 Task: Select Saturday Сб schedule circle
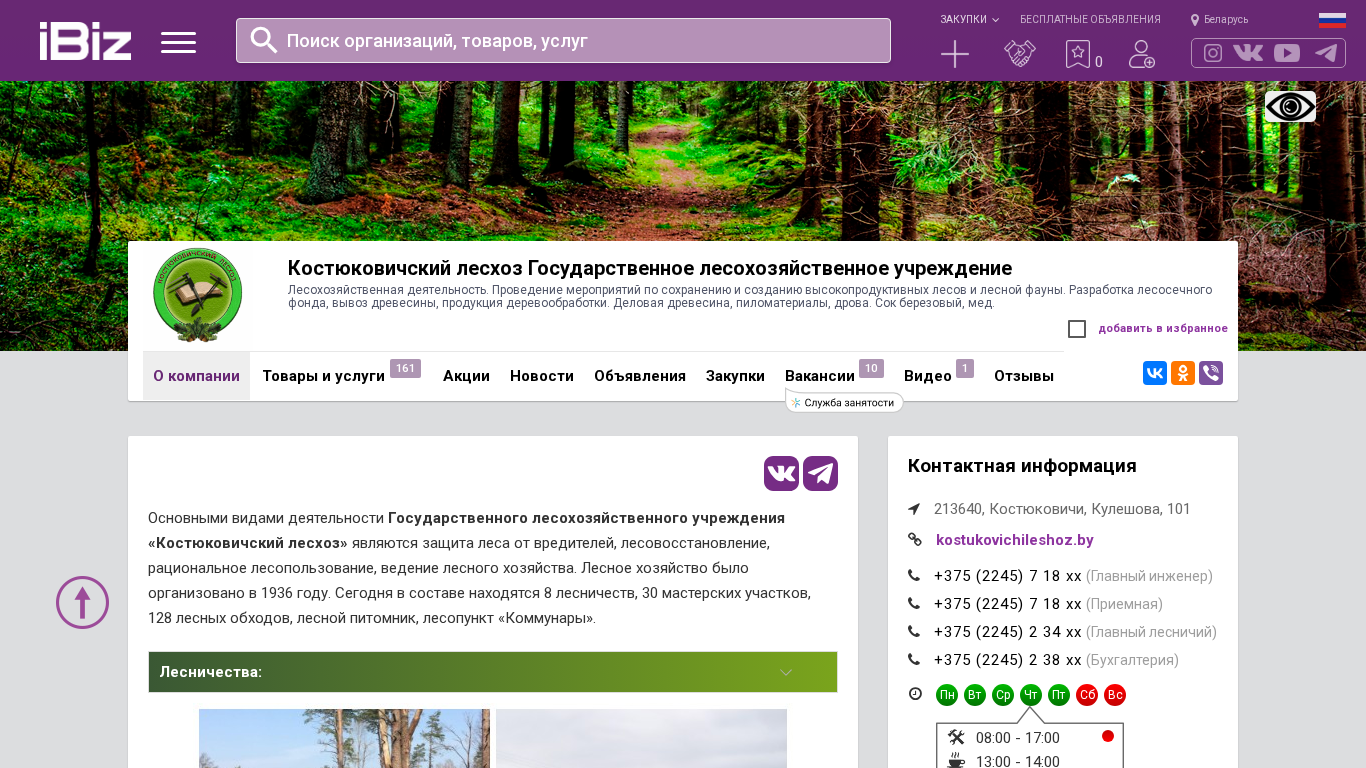tap(1087, 695)
